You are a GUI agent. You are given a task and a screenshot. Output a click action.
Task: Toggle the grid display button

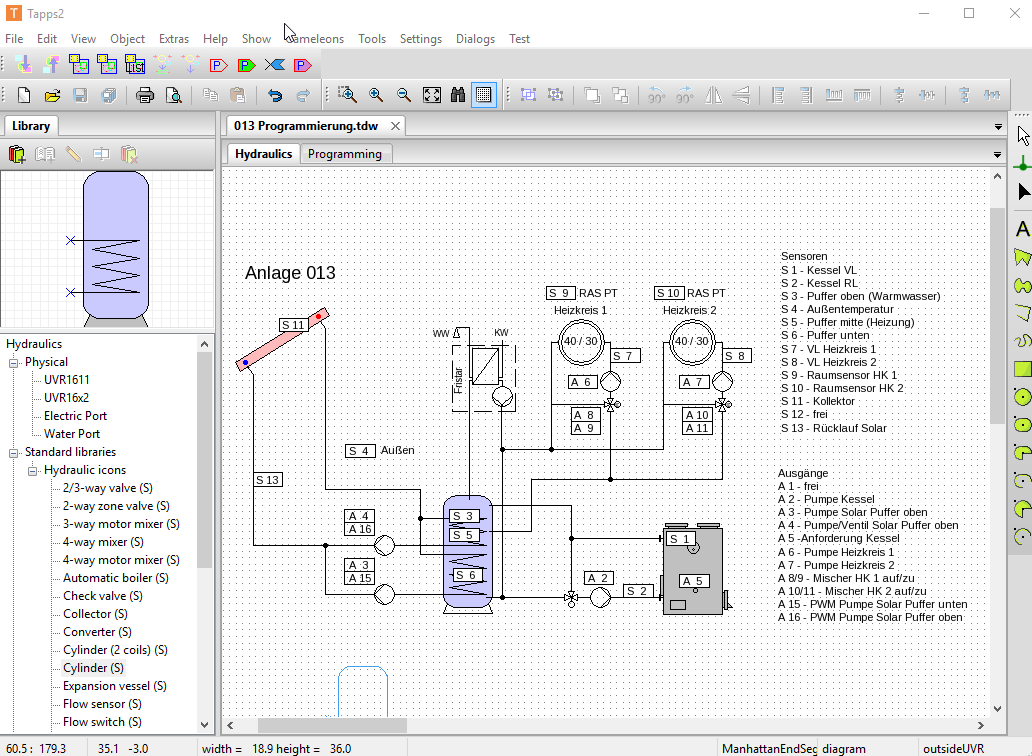tap(484, 95)
